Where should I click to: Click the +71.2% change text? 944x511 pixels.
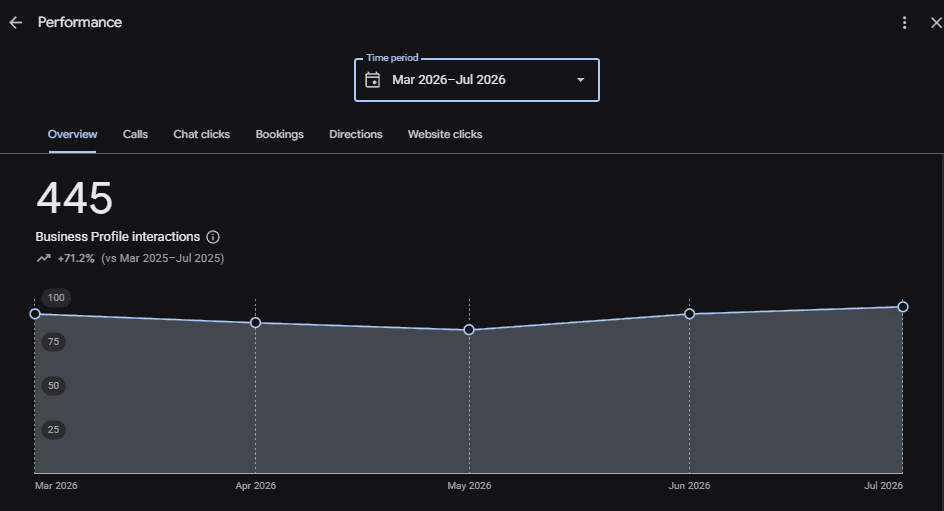pyautogui.click(x=76, y=258)
